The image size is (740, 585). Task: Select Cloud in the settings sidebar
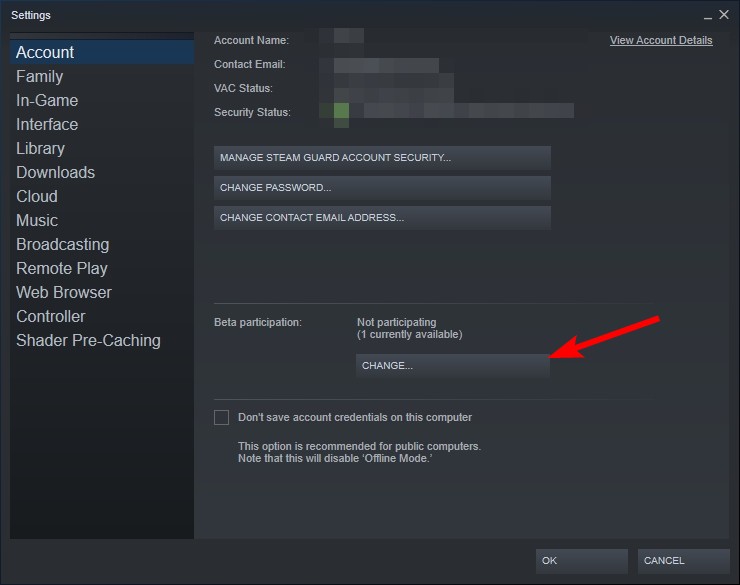click(x=37, y=197)
